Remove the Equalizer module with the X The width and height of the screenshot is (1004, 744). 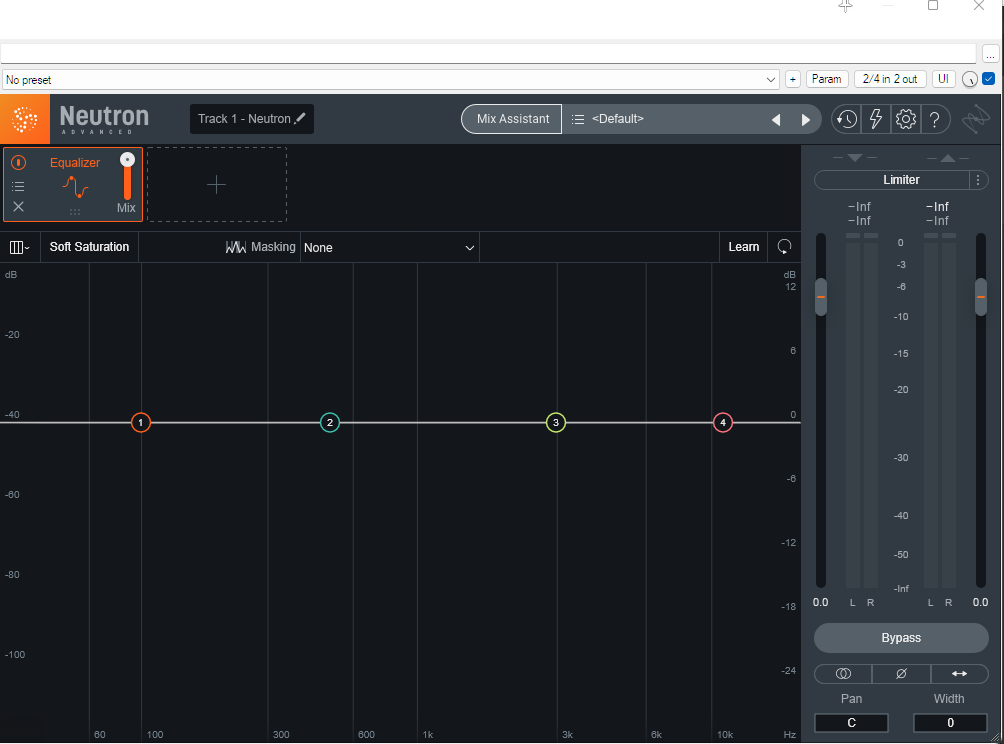19,206
